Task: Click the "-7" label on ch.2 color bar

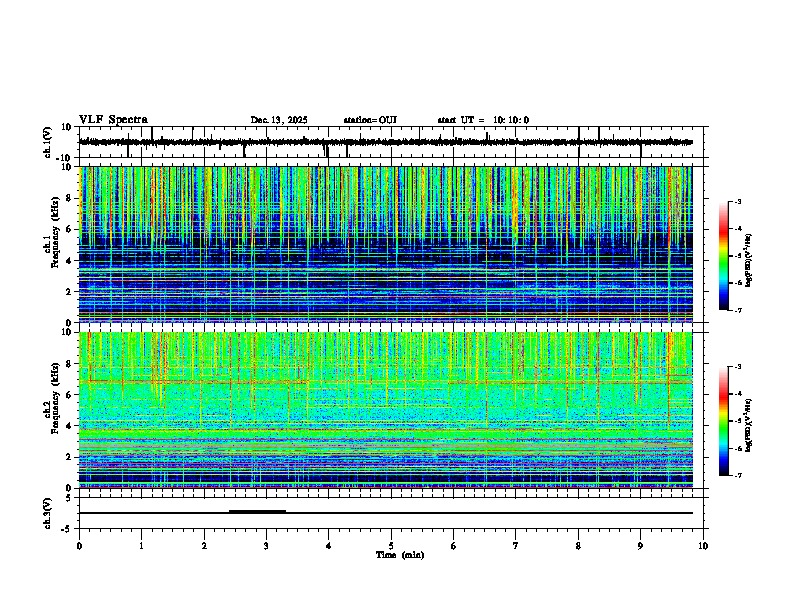Action: (738, 476)
